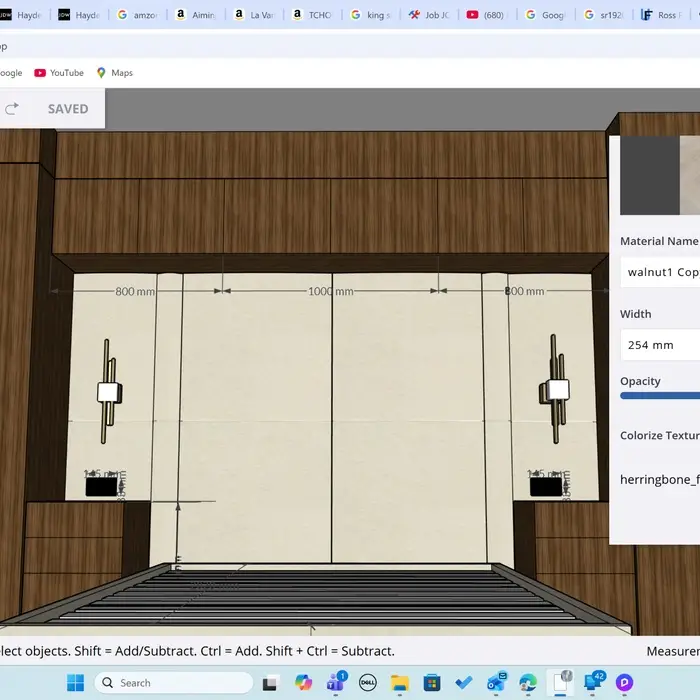Screen dimensions: 700x700
Task: Click the redo arrow icon
Action: coord(12,109)
